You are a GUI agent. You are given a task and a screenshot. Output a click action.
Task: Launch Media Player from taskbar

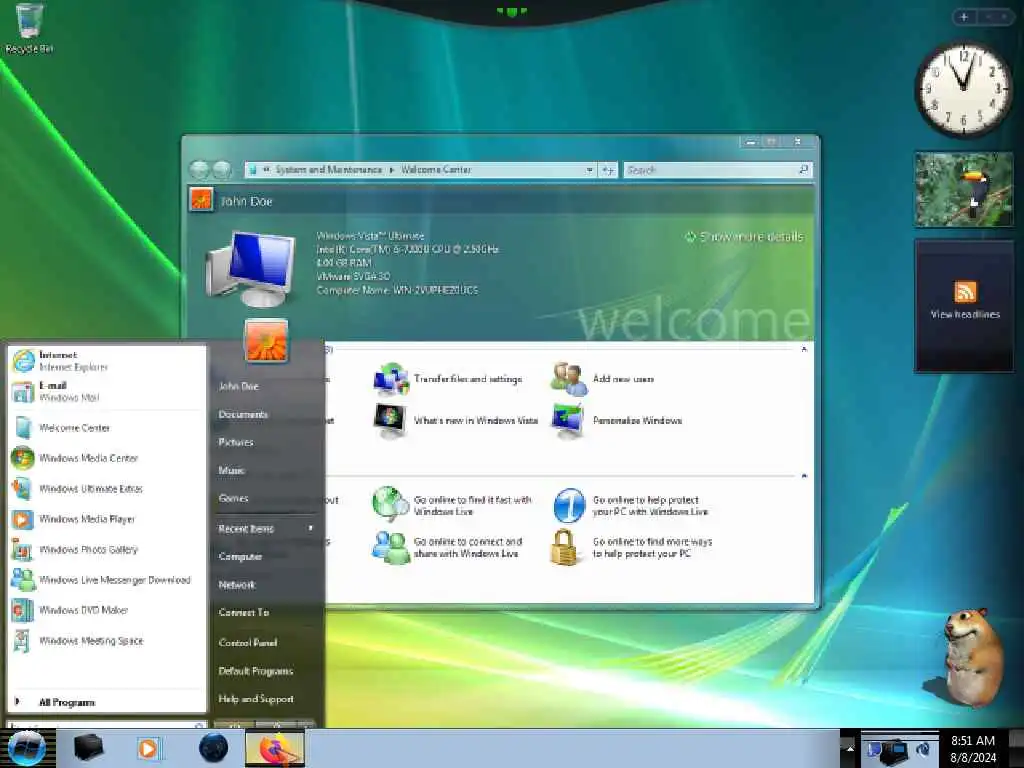(148, 748)
